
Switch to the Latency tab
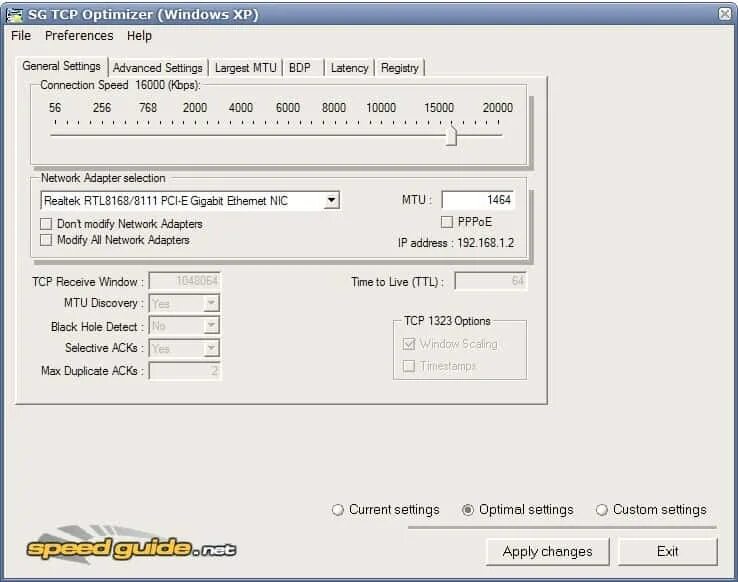[x=349, y=68]
